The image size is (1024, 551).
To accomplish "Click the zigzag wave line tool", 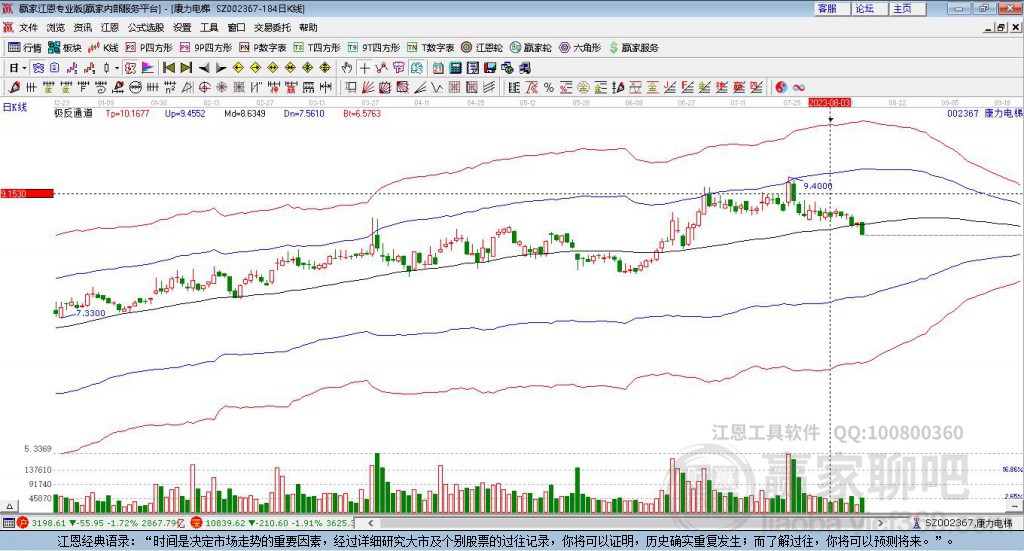I will click(437, 87).
